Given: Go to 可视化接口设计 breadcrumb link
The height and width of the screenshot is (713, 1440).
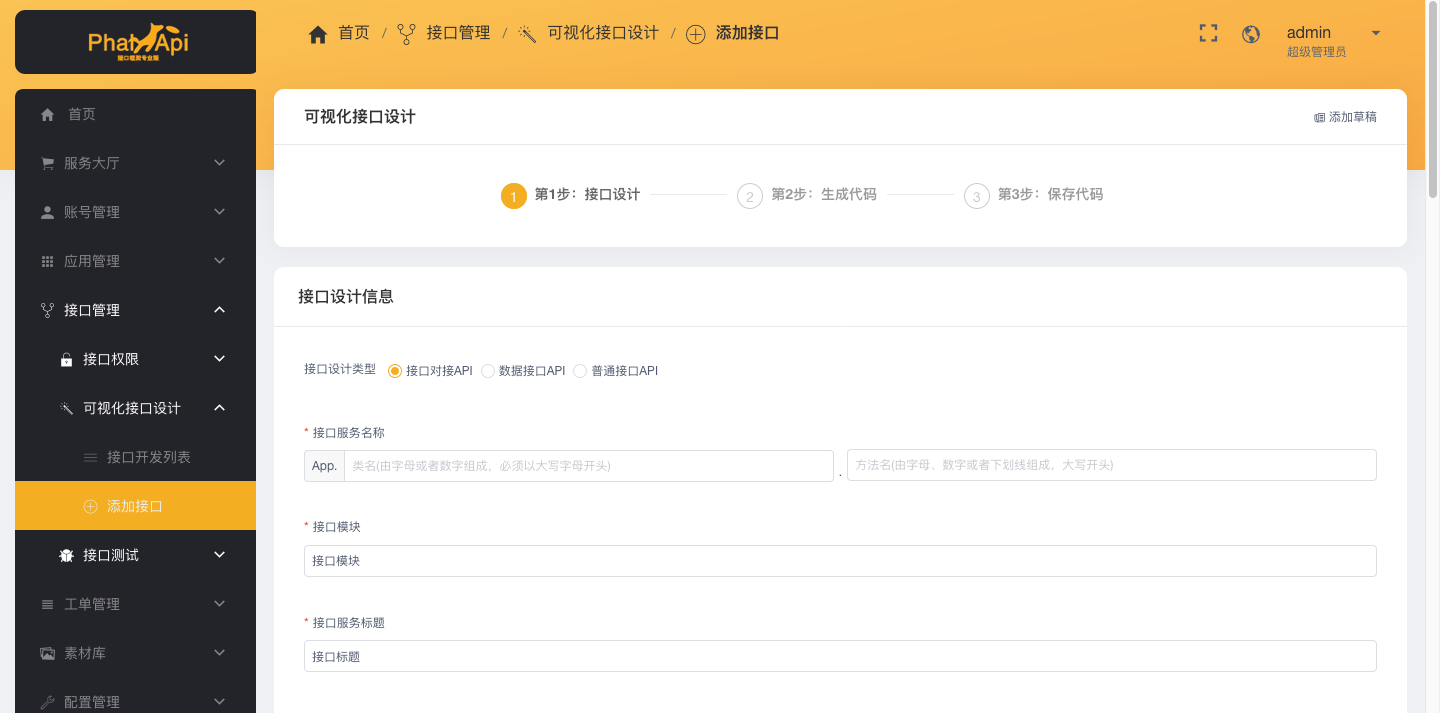Looking at the screenshot, I should click(x=603, y=33).
